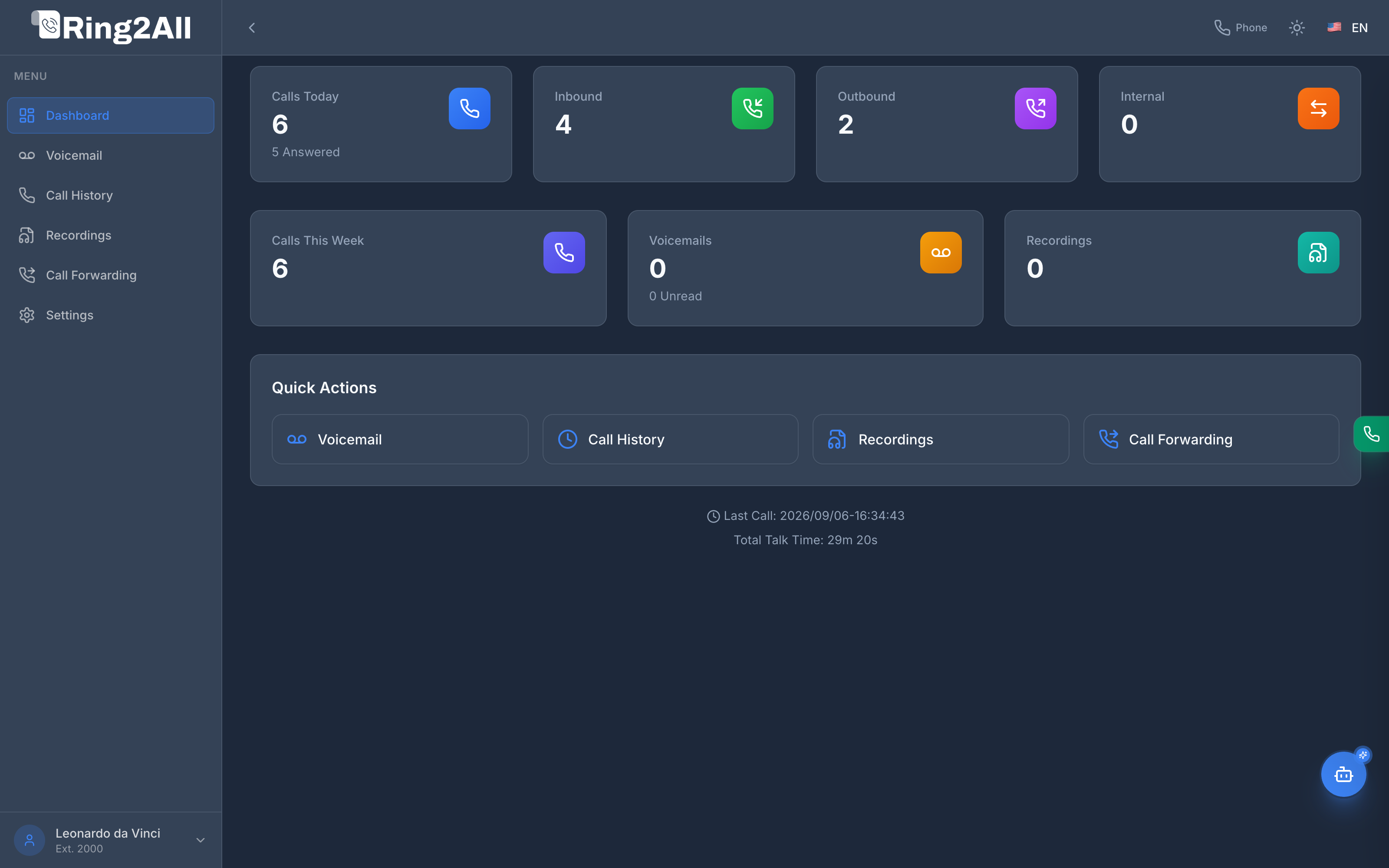The image size is (1389, 868).
Task: Click 'Total Talk Time: 29m 20s' text
Action: (805, 540)
